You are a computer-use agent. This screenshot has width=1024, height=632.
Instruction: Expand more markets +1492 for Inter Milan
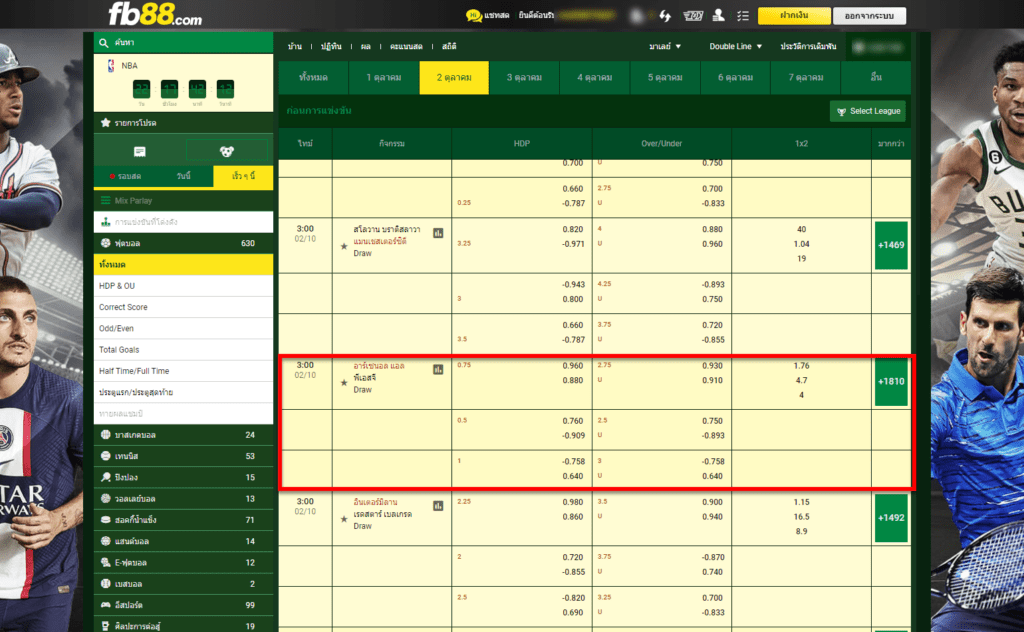click(891, 518)
